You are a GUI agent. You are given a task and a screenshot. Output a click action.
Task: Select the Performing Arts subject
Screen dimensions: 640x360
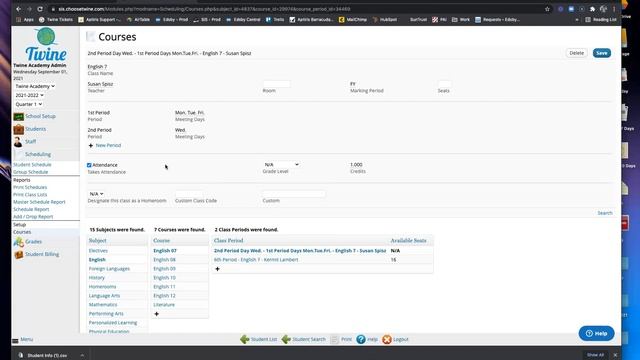pos(106,313)
